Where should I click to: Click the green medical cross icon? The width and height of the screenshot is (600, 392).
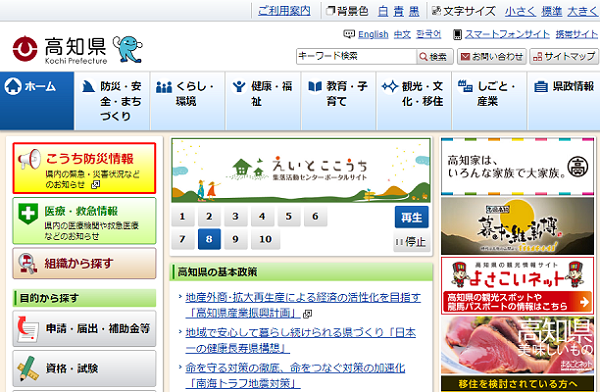[x=28, y=213]
